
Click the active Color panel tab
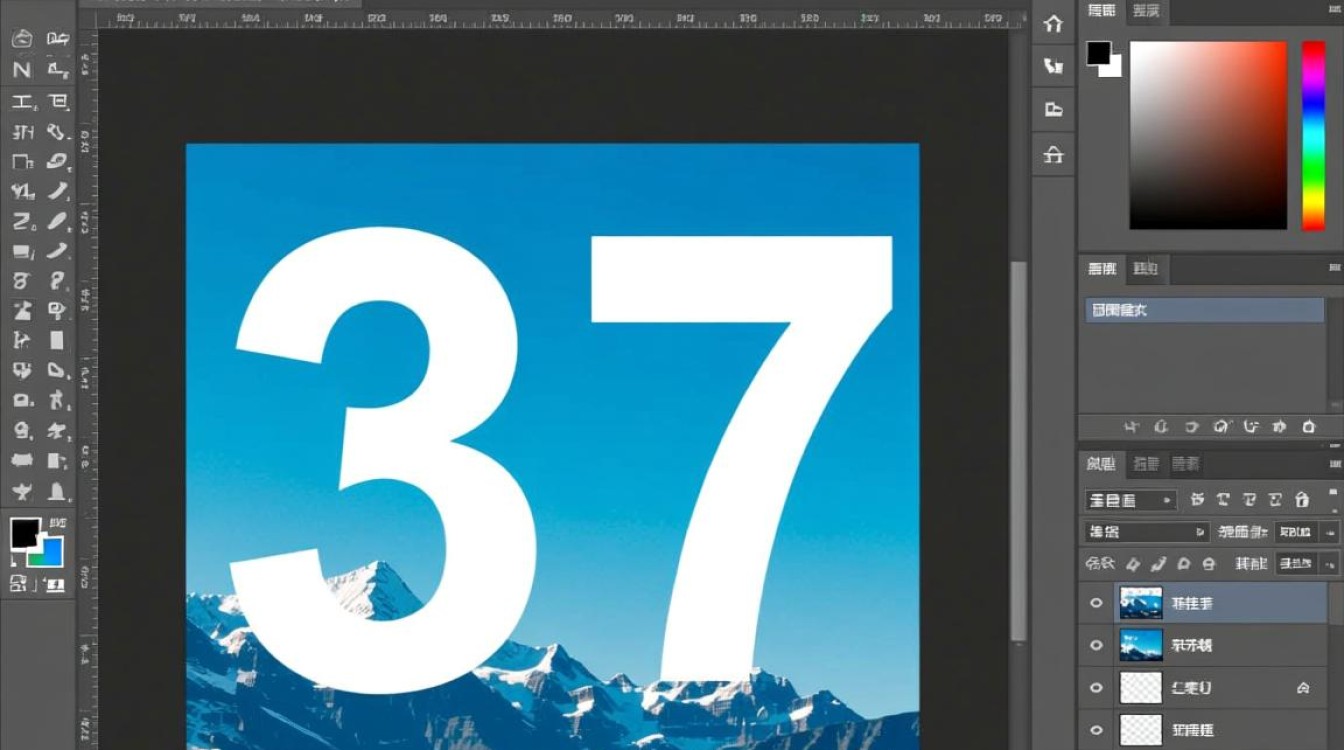1101,11
